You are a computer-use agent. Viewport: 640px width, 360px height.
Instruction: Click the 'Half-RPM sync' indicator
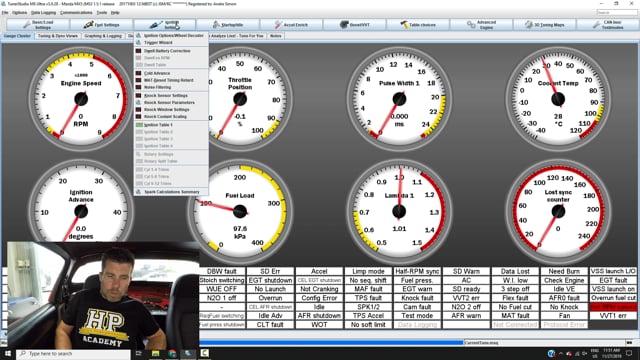point(417,271)
